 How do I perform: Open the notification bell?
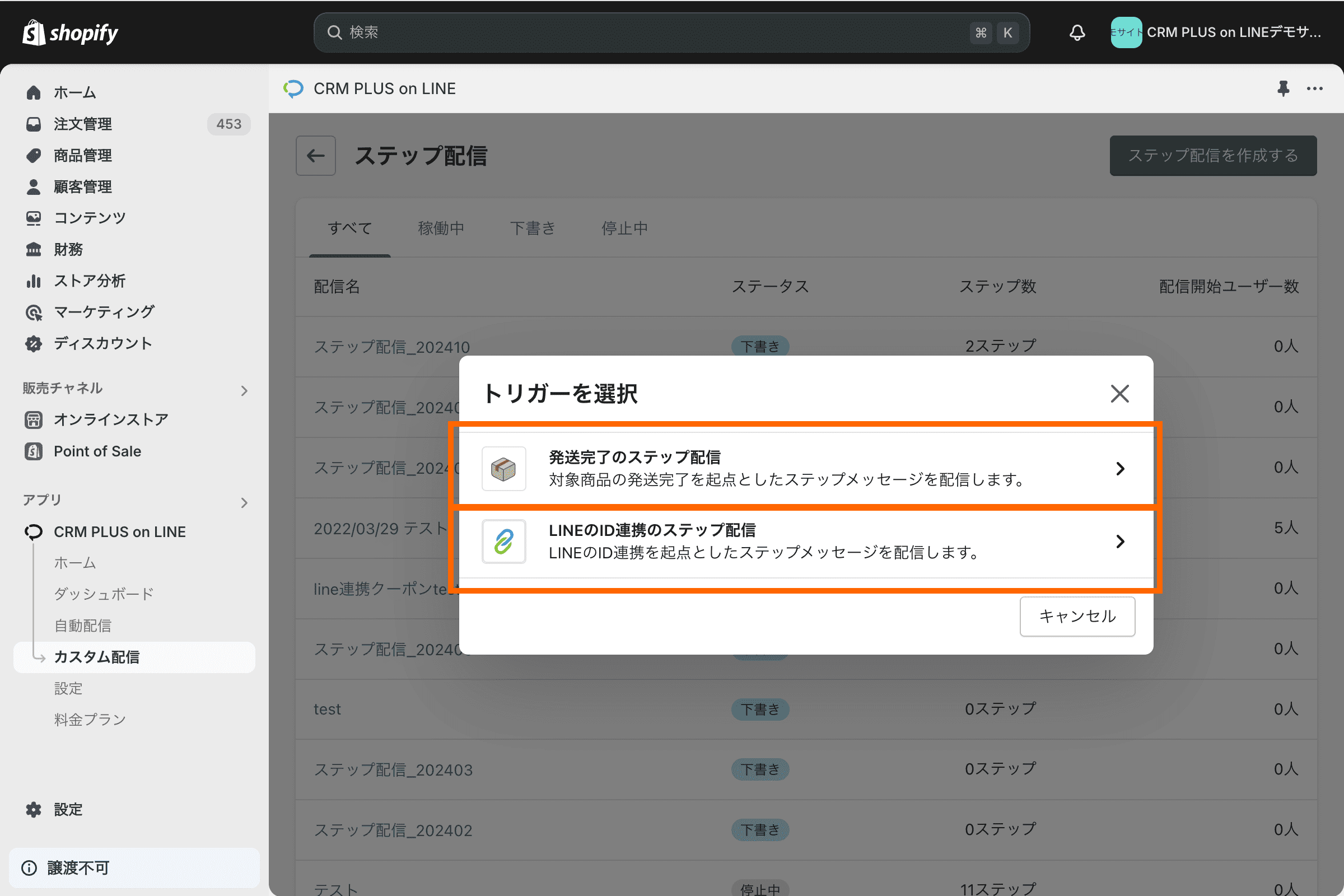[1076, 32]
